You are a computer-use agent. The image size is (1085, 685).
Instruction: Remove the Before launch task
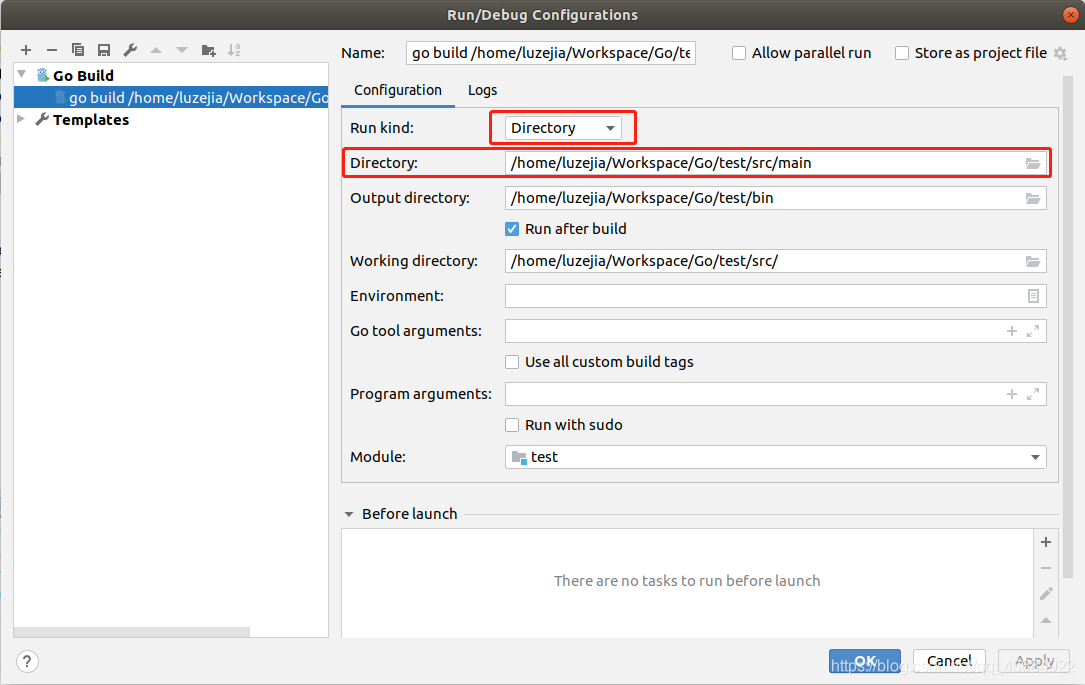pyautogui.click(x=1046, y=568)
